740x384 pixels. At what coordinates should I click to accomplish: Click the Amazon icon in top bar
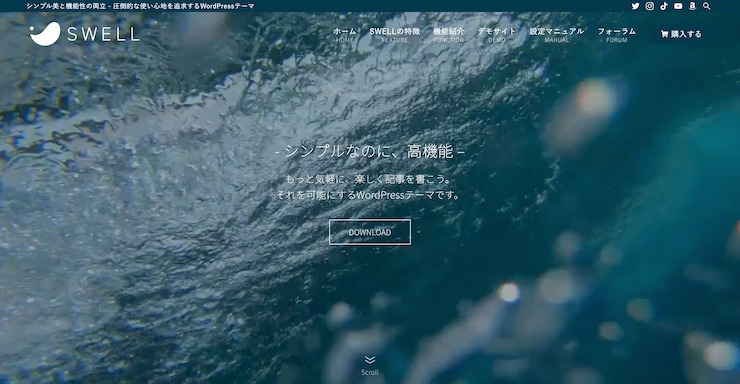[x=692, y=6]
